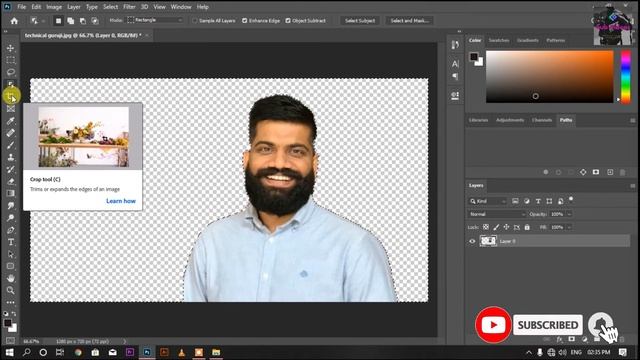Toggle Lock Transparent Pixels
640x360 pixels.
coord(486,227)
